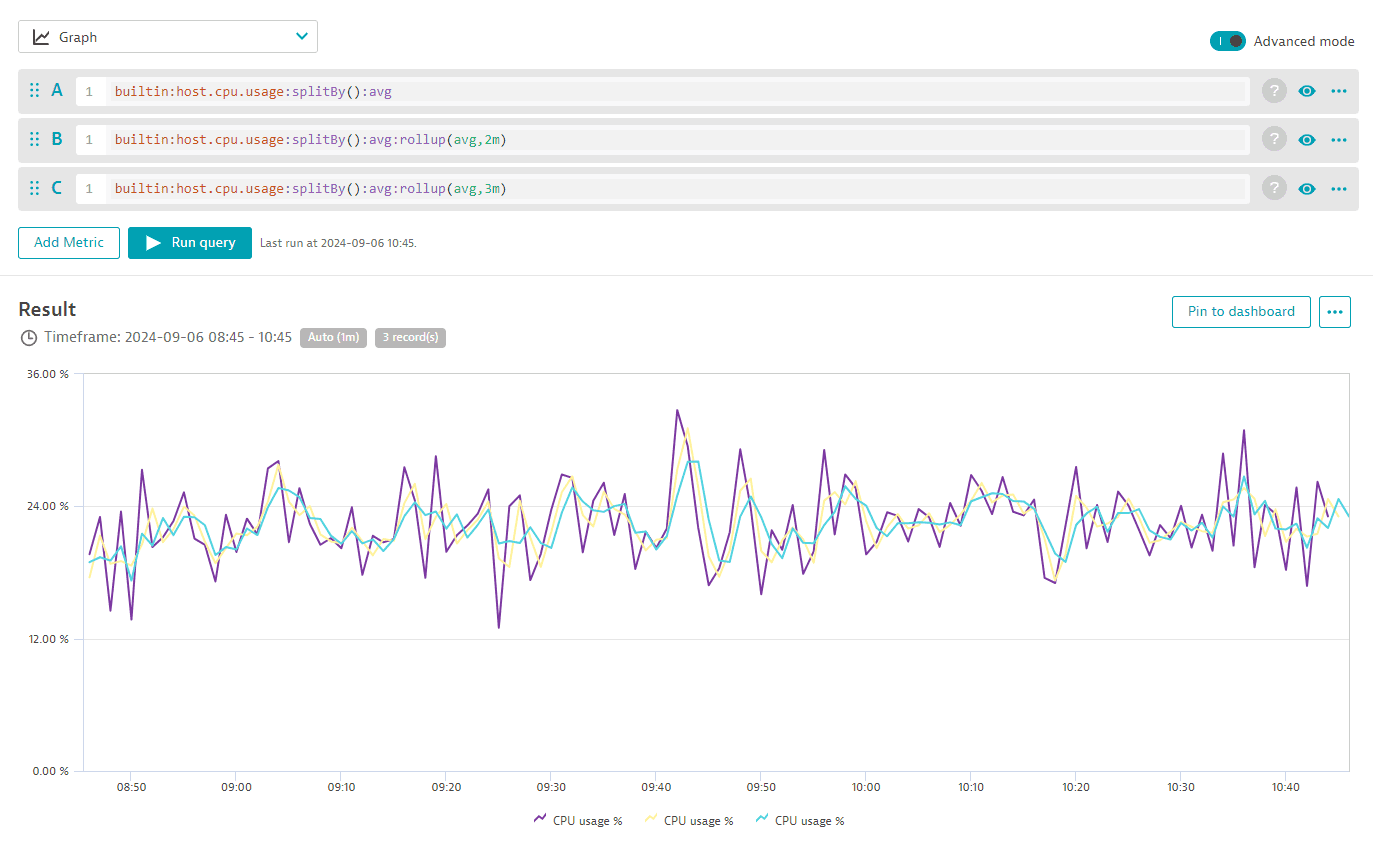Click the timeframe clock icon

[28, 337]
